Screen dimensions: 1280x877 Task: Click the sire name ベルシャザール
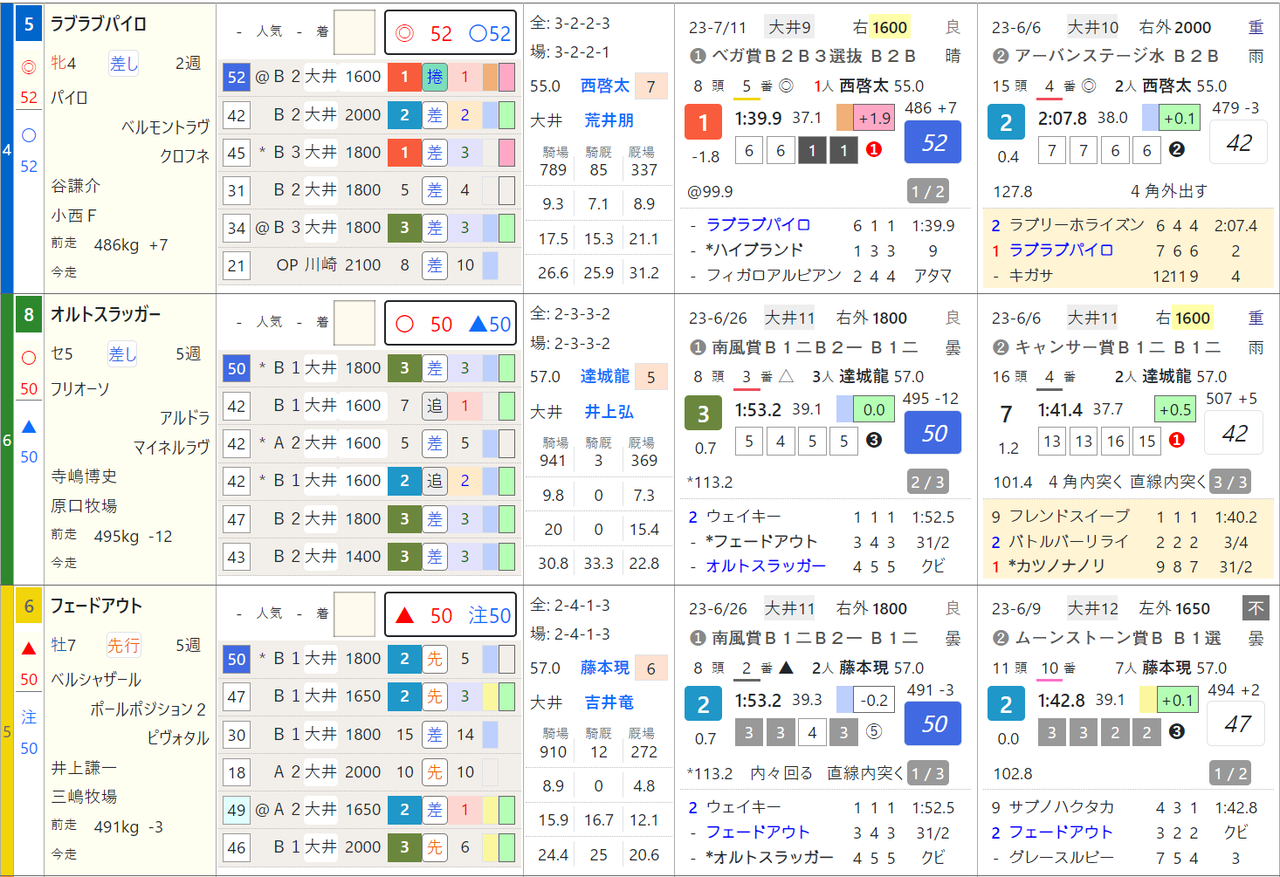96,679
